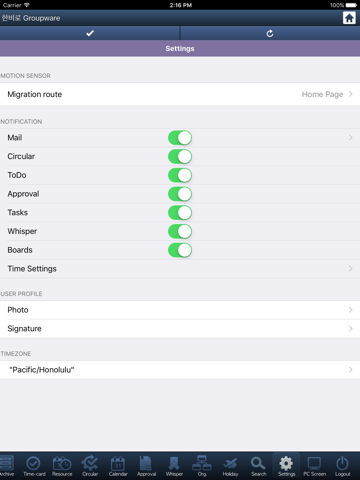Open the Signature profile row
This screenshot has height=480, width=360.
(180, 329)
